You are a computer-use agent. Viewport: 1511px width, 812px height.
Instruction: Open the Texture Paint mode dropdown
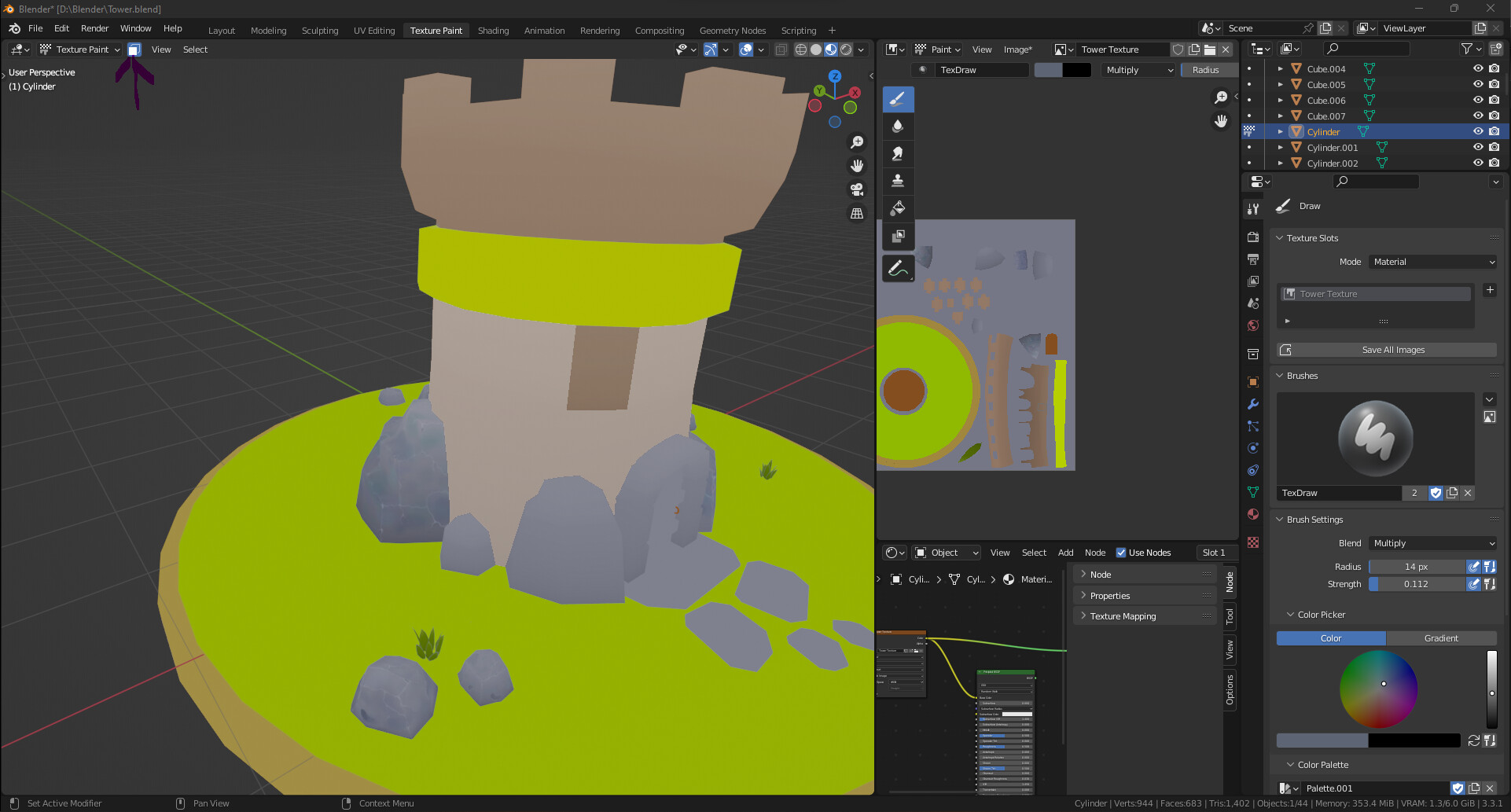(80, 50)
